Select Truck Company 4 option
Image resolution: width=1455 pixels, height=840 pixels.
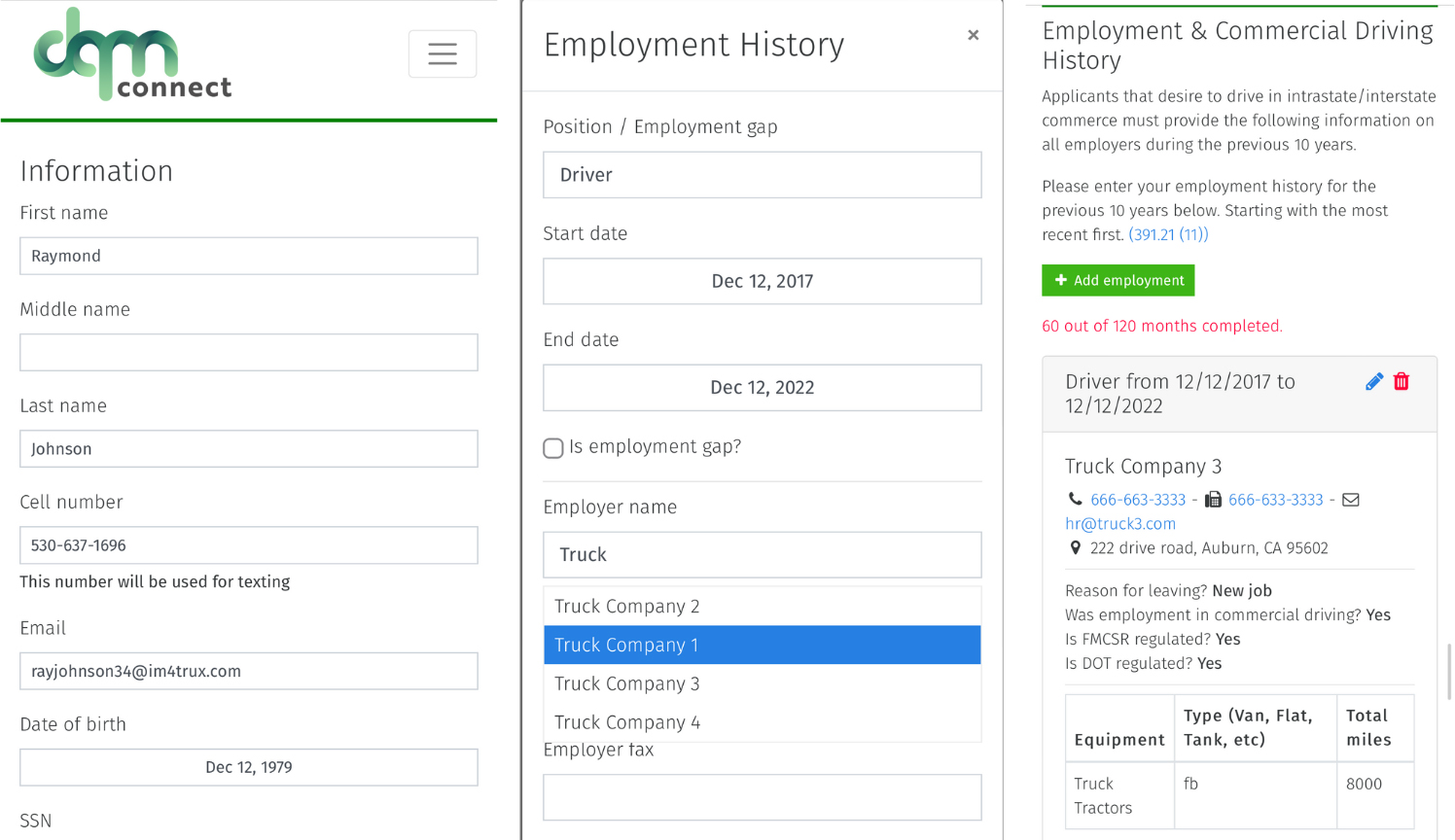[762, 722]
